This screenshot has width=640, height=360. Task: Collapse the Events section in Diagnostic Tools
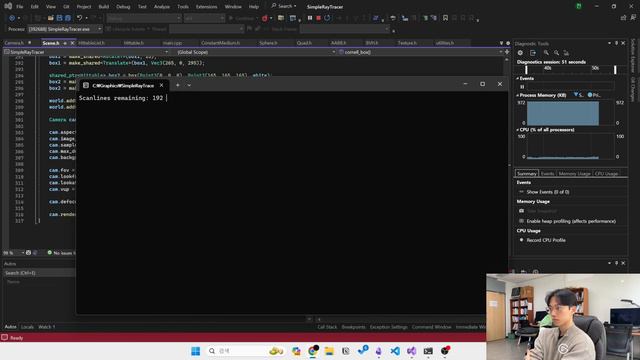pyautogui.click(x=518, y=78)
